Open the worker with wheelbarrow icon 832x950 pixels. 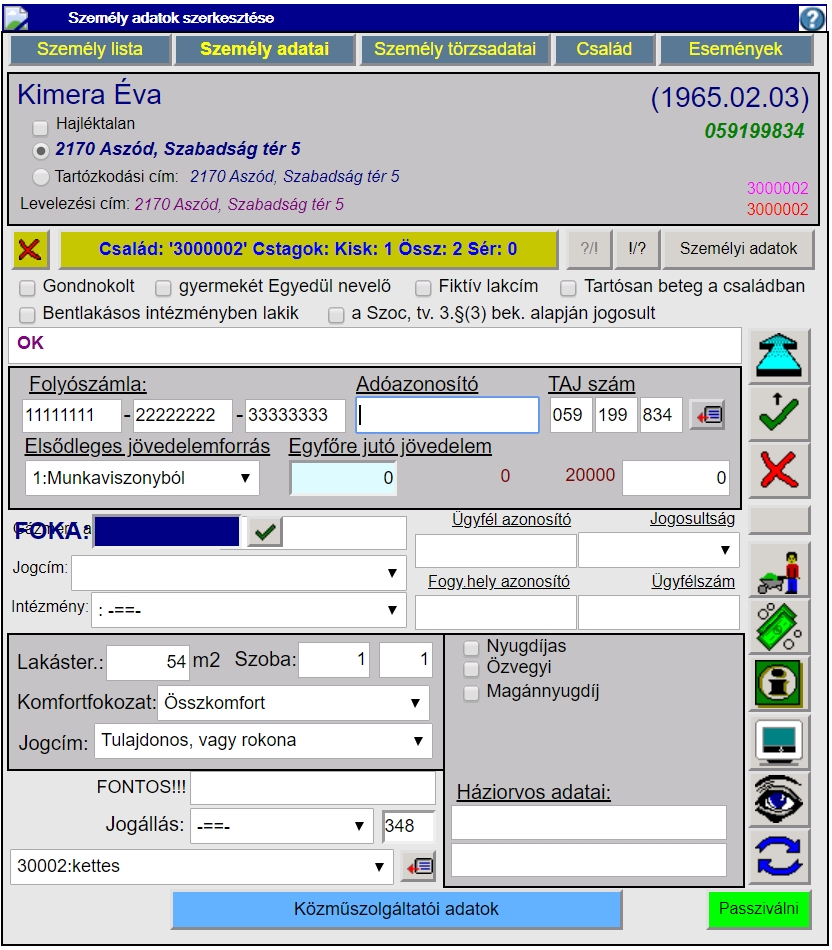(x=779, y=572)
